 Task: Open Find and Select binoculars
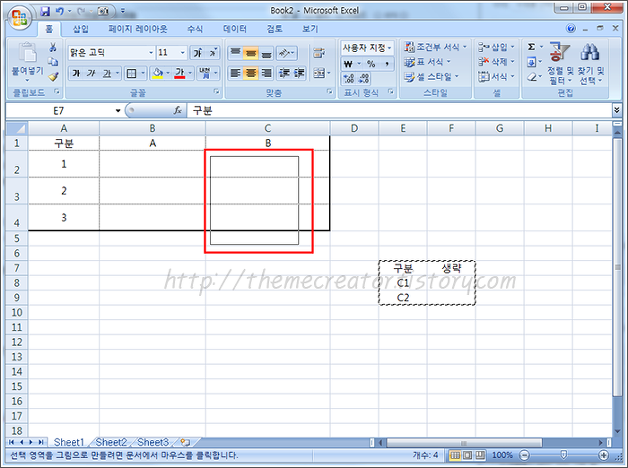[590, 64]
